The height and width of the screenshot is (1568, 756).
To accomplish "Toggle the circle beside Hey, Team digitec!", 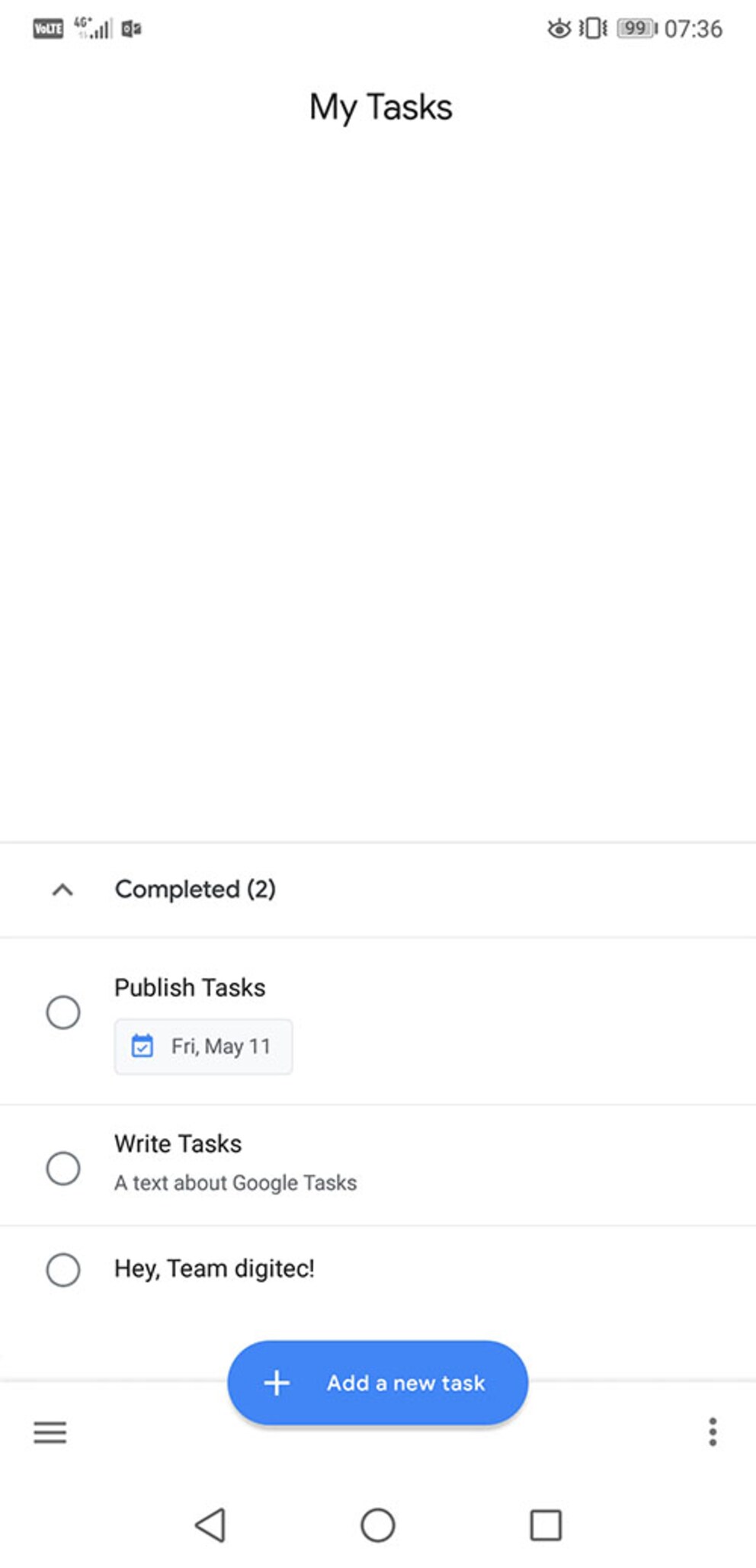I will 63,1269.
